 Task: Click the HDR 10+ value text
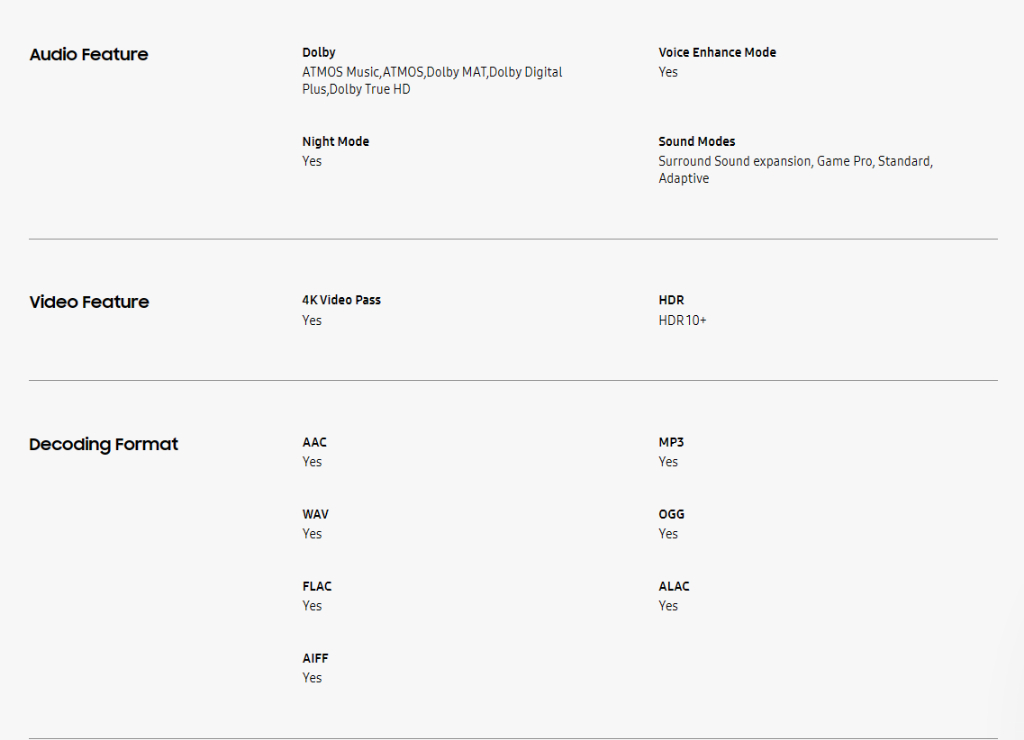point(682,320)
